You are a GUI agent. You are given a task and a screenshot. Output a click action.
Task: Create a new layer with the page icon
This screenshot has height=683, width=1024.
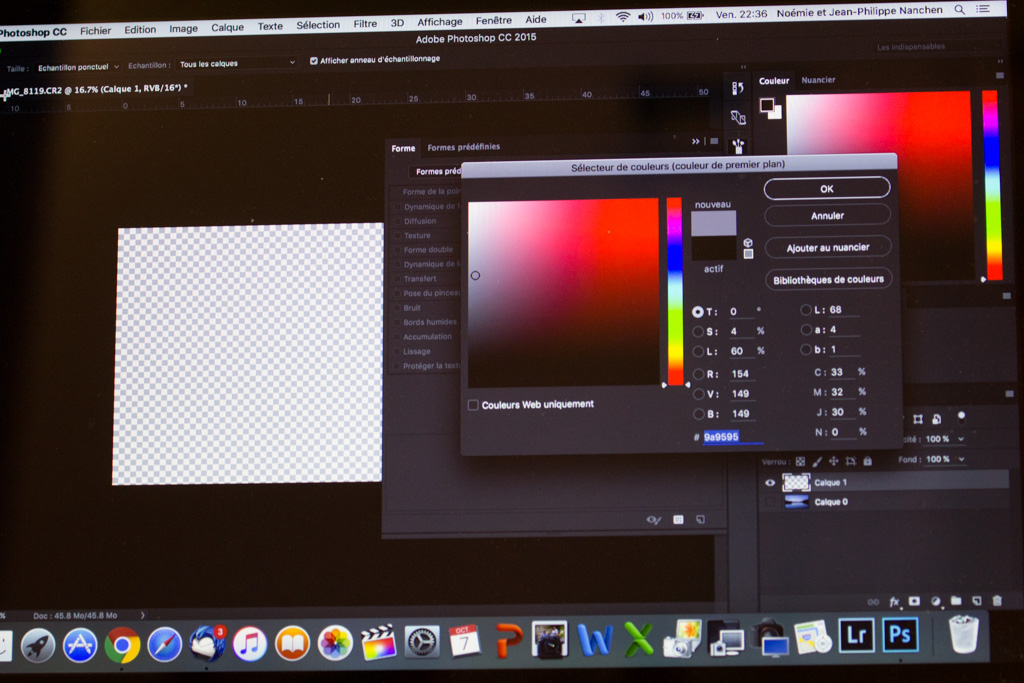(x=977, y=600)
